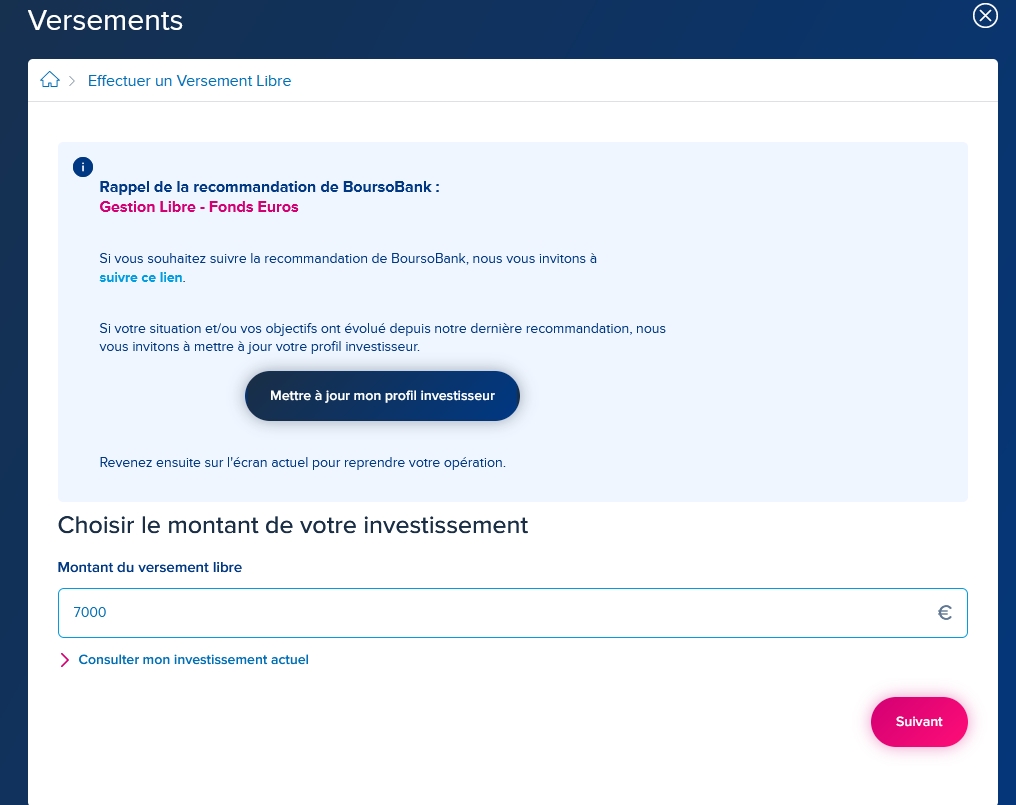The height and width of the screenshot is (805, 1016).
Task: Click the euro symbol in the amount field
Action: click(x=944, y=613)
